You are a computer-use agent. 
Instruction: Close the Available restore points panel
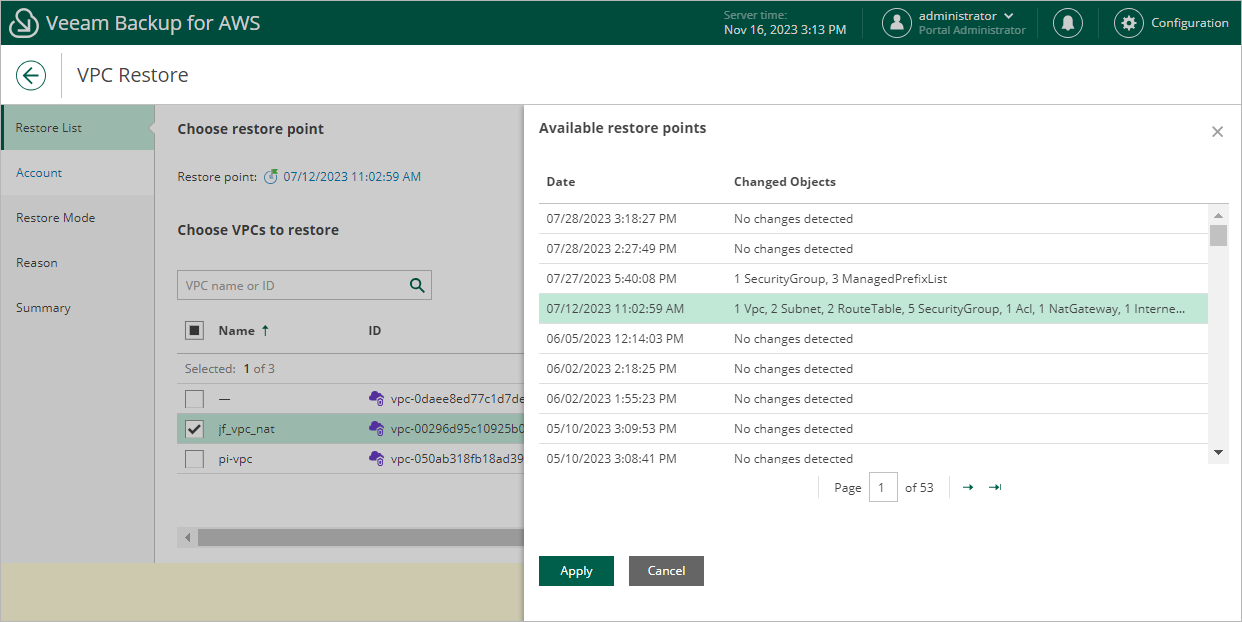click(1217, 131)
